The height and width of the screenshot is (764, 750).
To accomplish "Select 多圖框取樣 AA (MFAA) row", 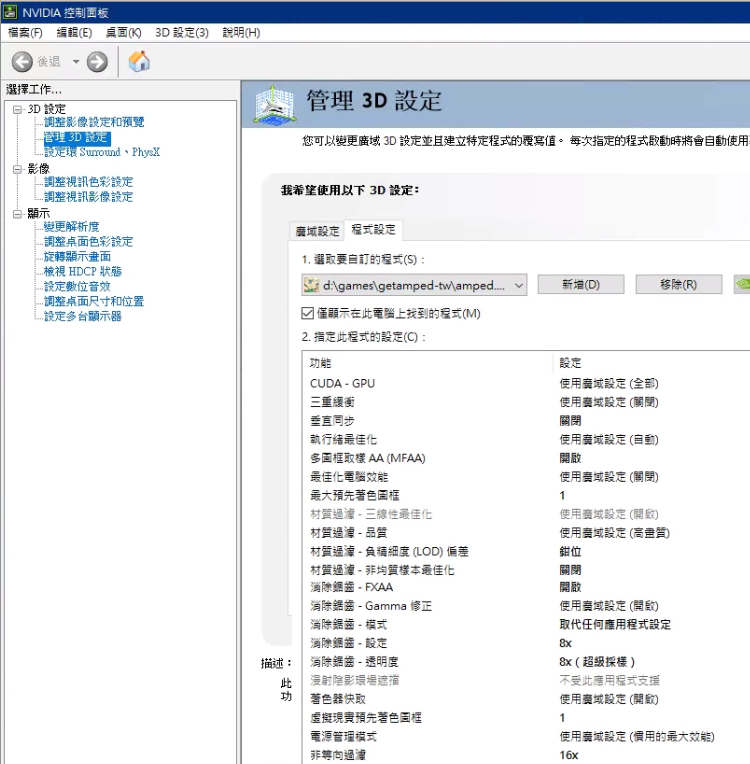I will (x=525, y=458).
